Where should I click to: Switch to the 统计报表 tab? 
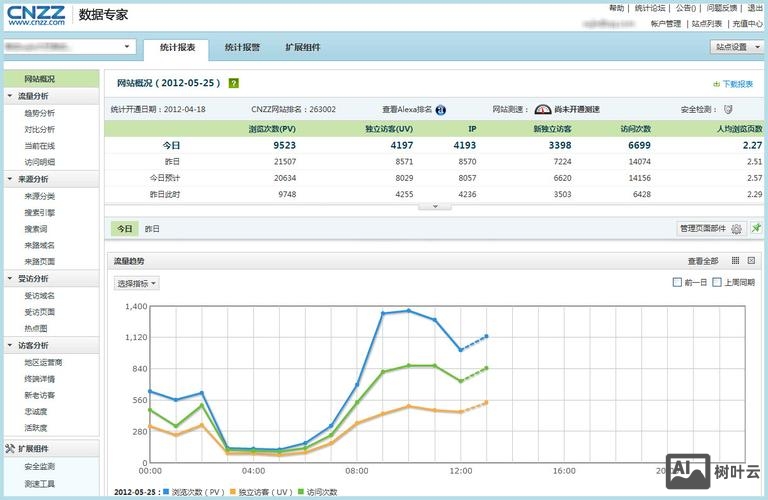point(177,48)
